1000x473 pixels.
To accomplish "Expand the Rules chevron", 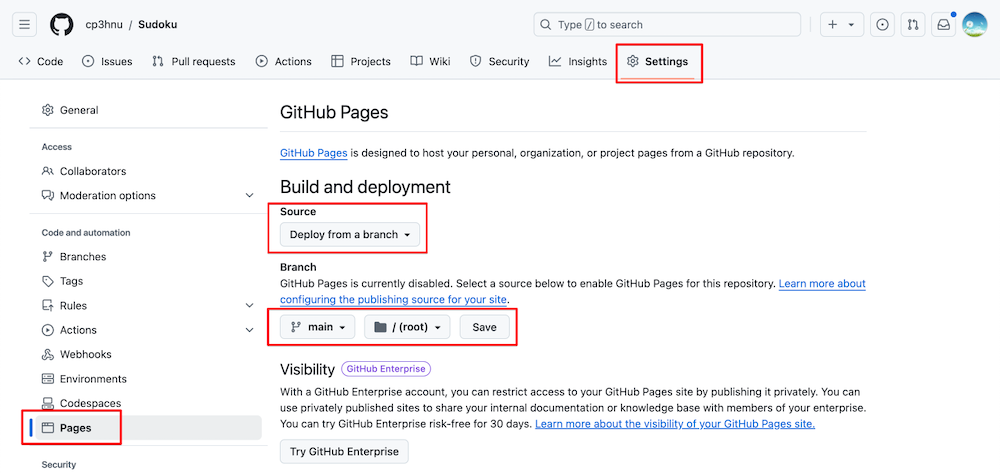I will (x=249, y=305).
